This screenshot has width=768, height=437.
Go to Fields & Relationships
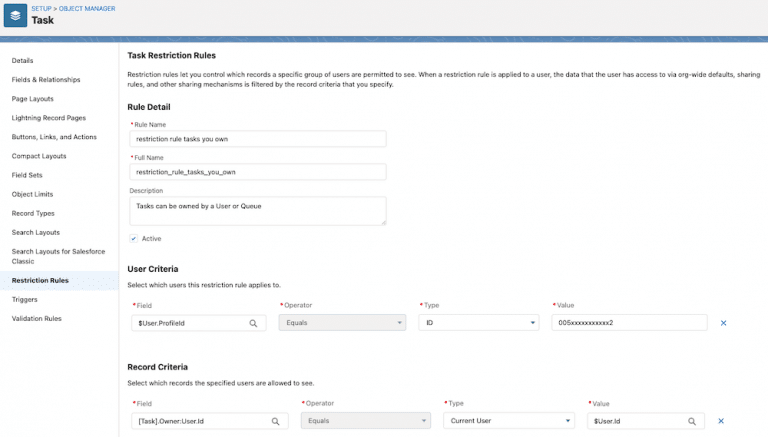point(46,80)
